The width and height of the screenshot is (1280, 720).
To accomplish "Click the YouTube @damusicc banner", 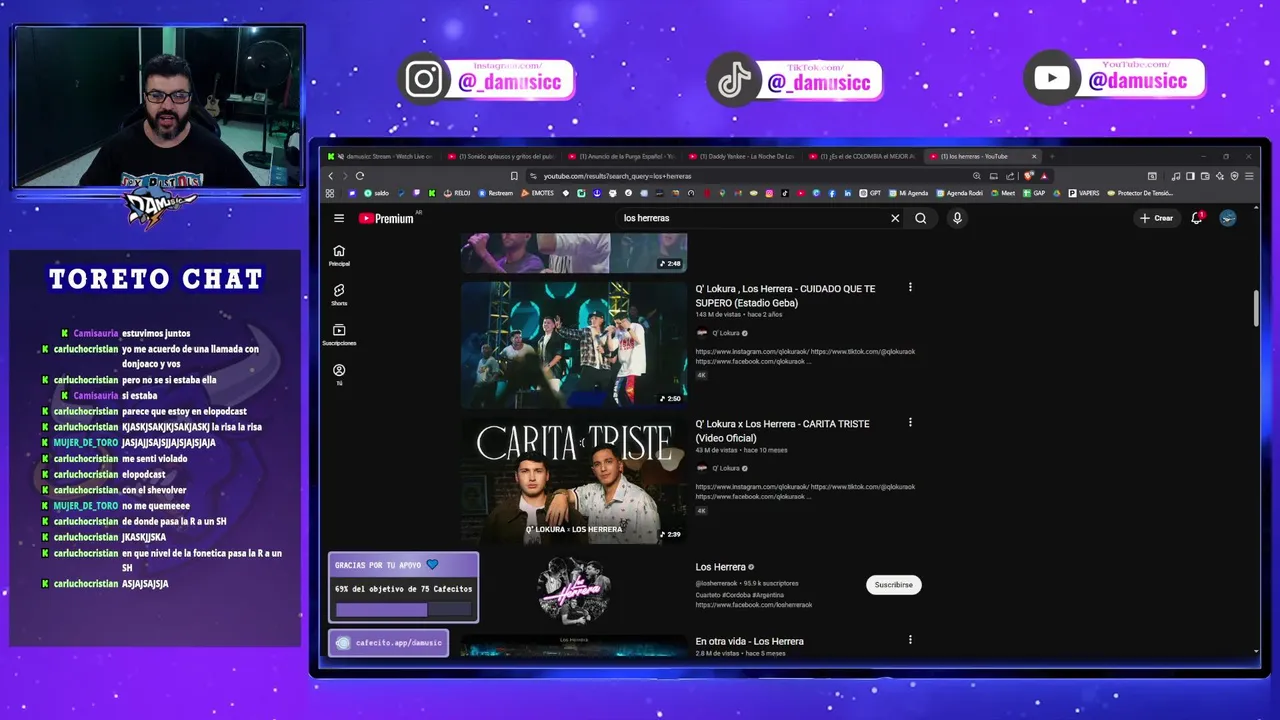I will 1114,78.
